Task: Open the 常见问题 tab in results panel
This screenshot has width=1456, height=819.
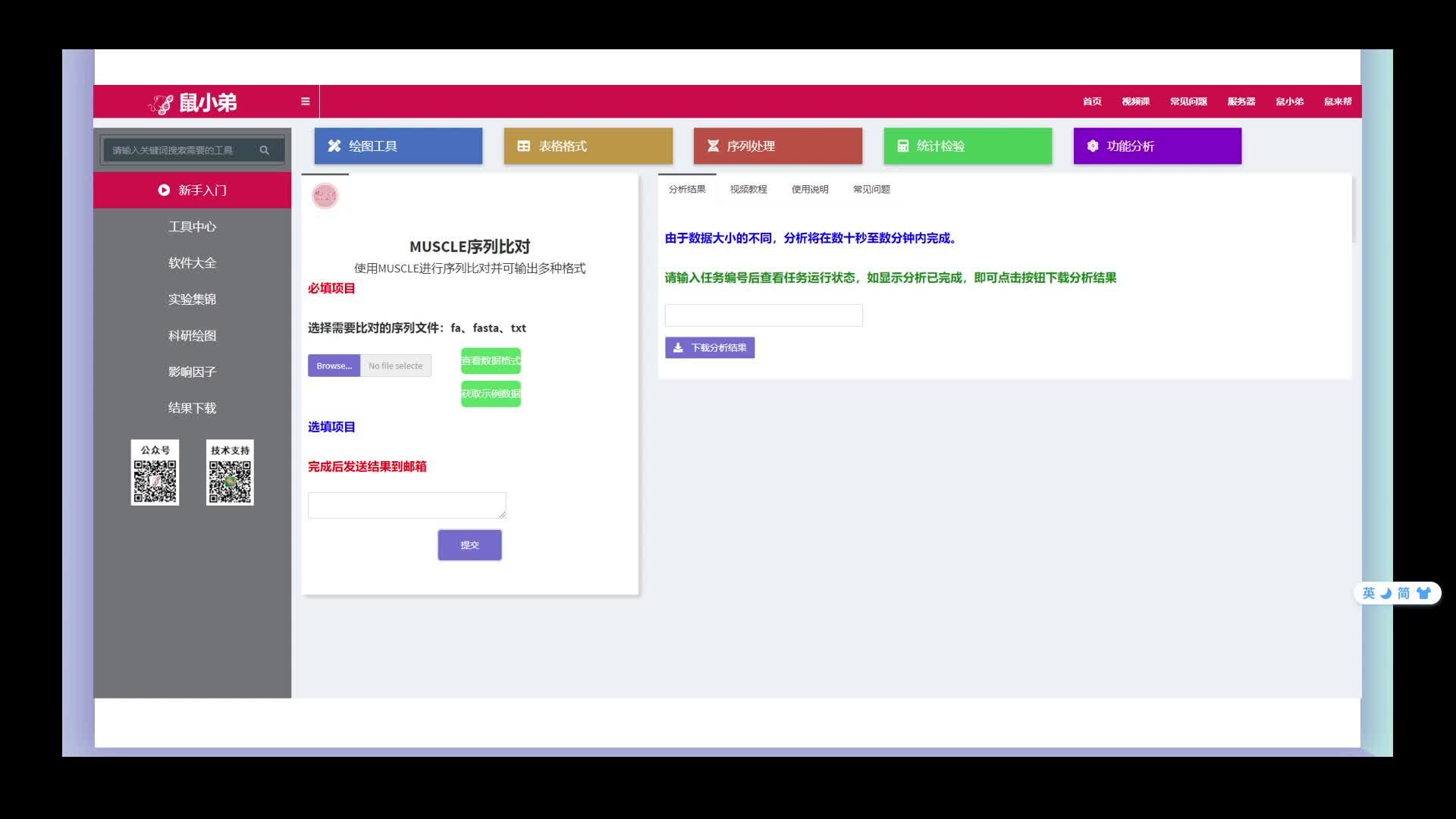Action: click(x=871, y=190)
